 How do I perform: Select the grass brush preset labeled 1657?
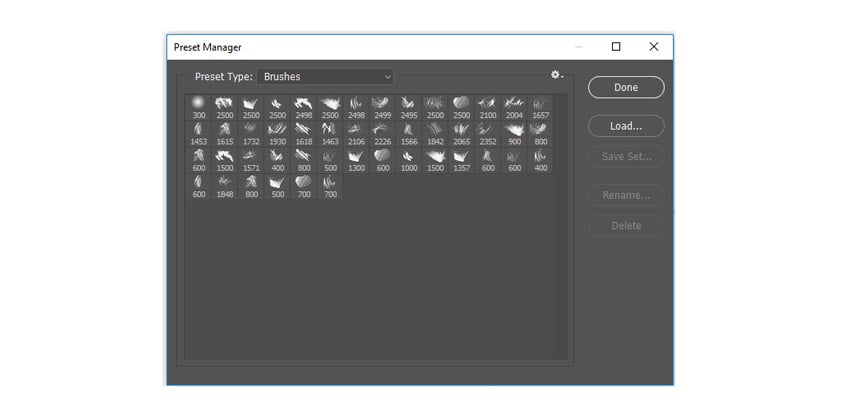(540, 107)
